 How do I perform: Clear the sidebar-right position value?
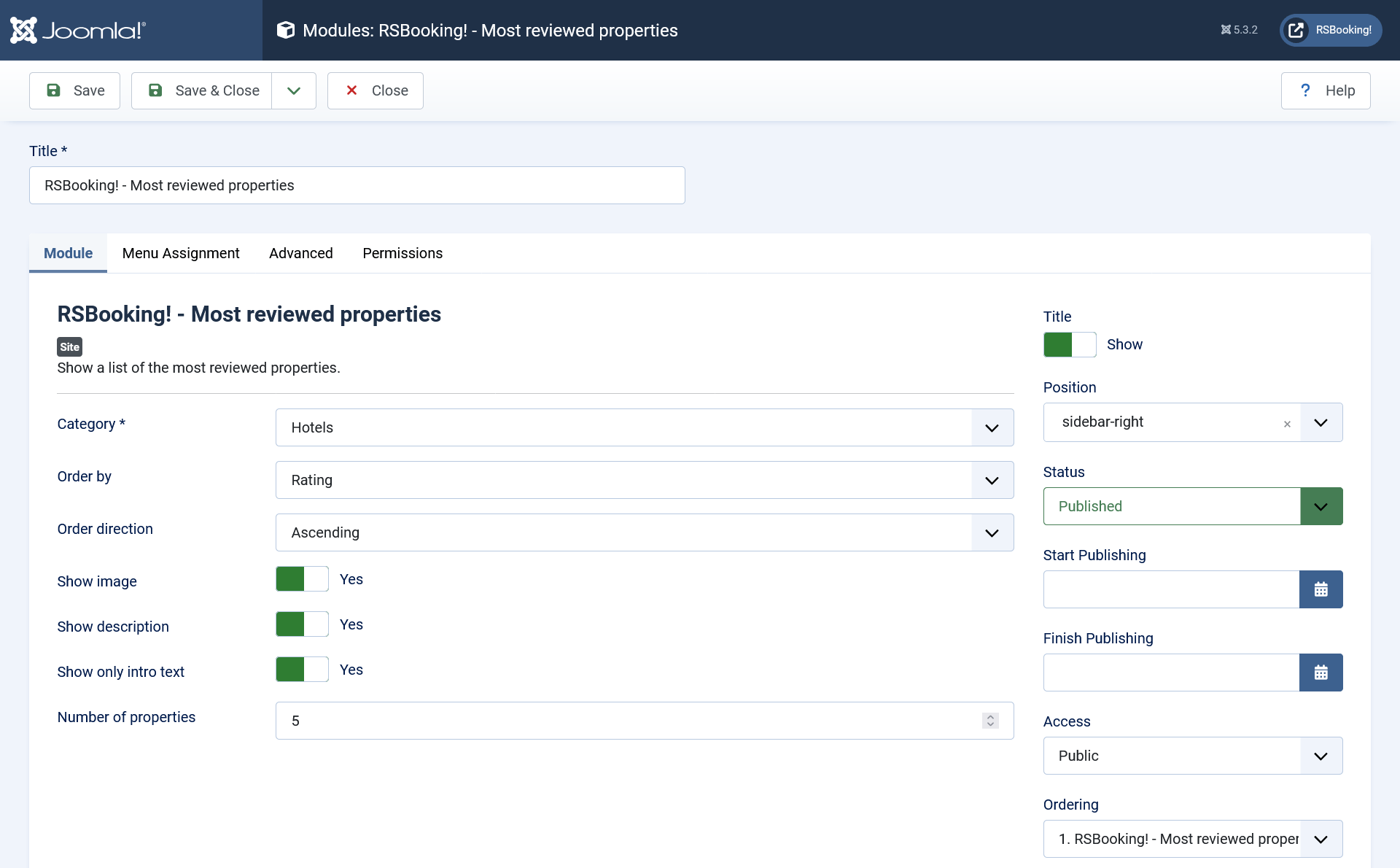(x=1287, y=424)
